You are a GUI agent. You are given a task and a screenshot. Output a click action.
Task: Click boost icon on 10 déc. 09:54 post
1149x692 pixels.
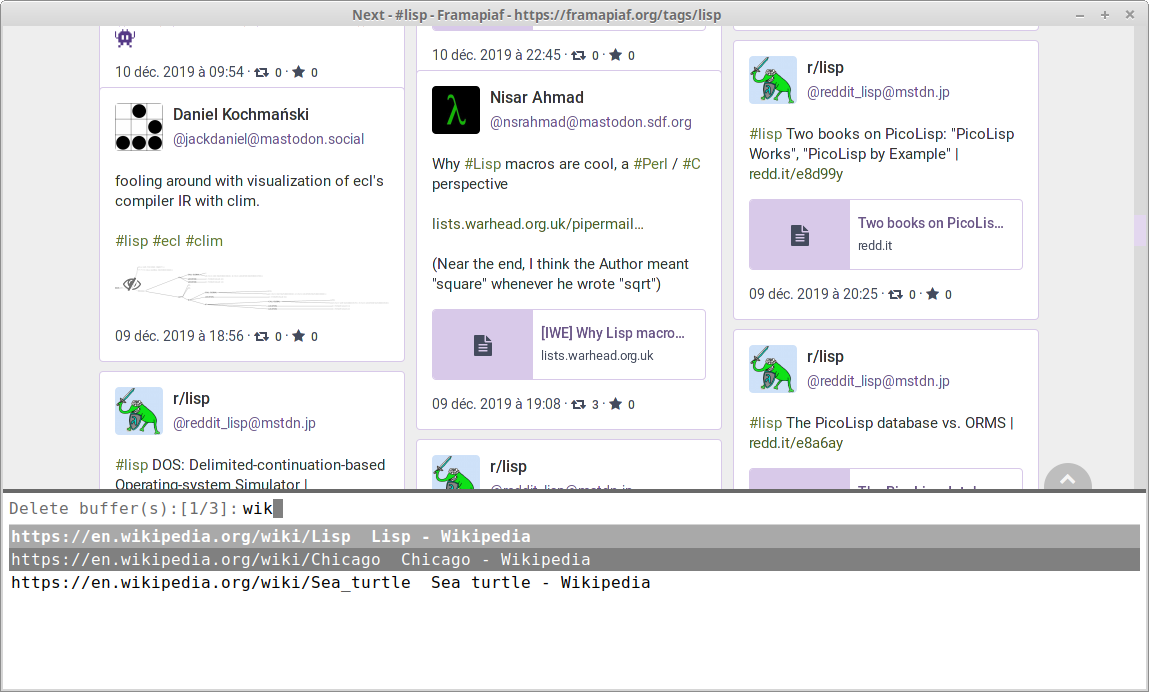(262, 72)
